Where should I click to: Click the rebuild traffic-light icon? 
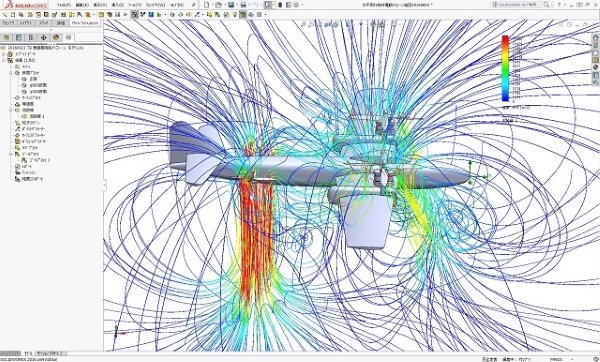[280, 5]
